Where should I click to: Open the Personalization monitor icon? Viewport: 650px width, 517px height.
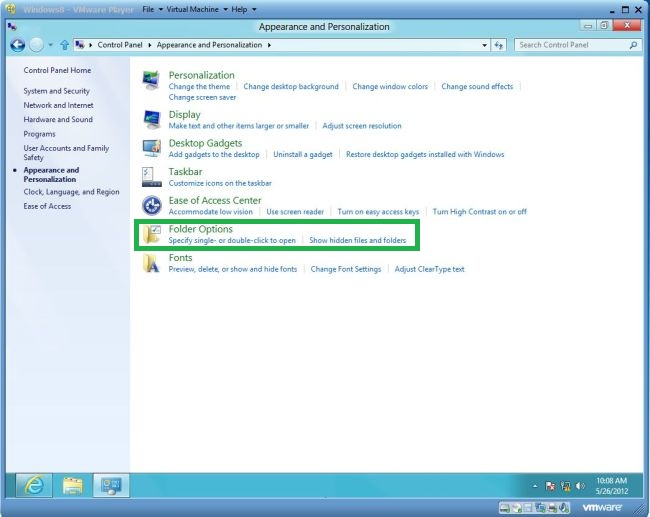tap(151, 80)
